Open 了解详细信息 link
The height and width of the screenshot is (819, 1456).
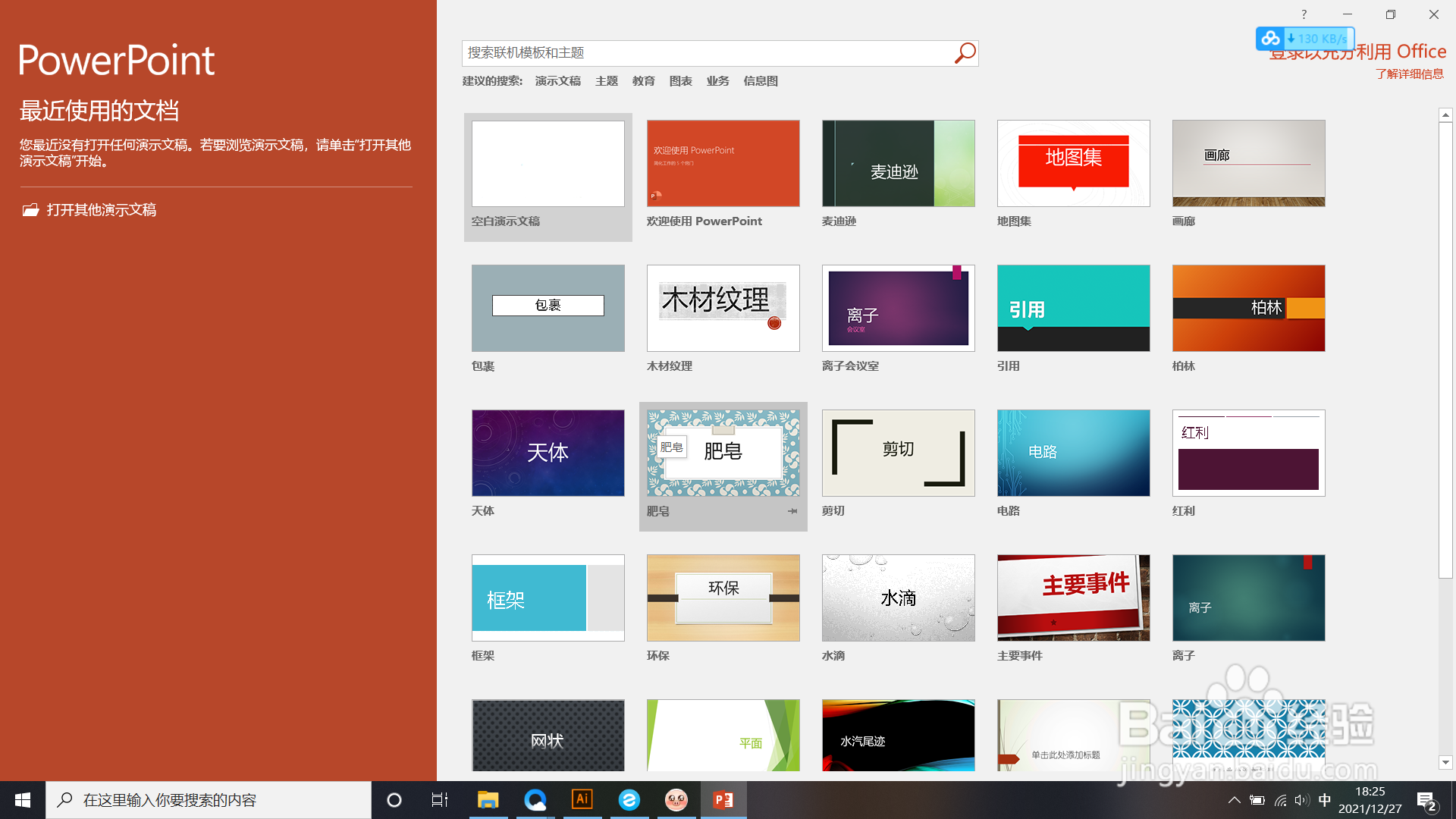click(1410, 74)
